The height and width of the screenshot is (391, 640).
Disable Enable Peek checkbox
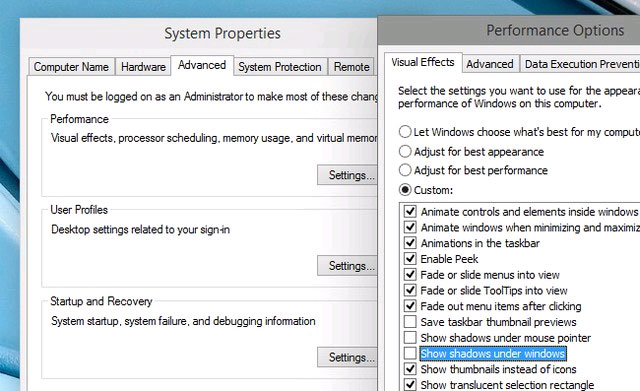(410, 258)
